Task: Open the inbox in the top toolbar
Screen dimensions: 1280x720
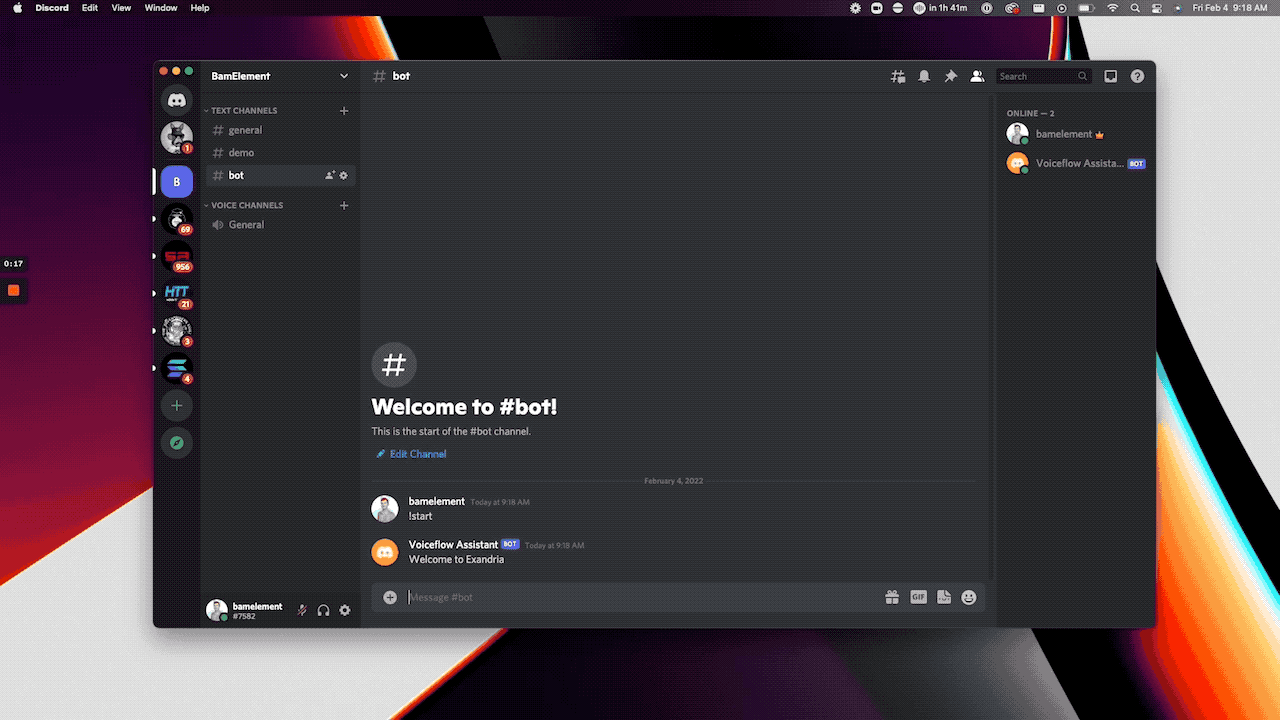Action: click(x=1110, y=75)
